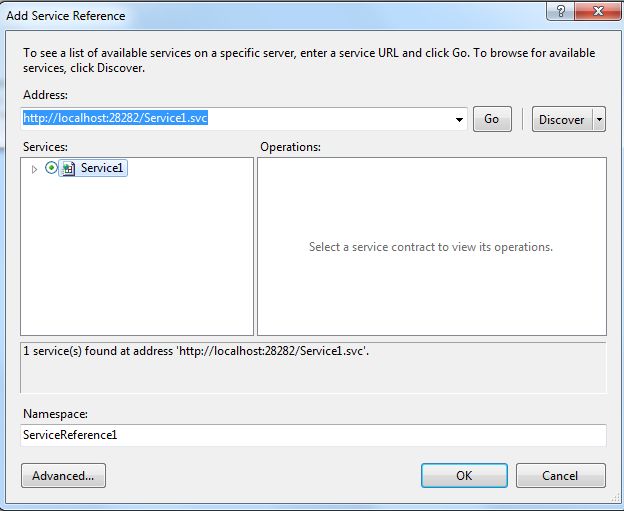Screen dimensions: 624x511
Task: Click the green endpoint circle beside Service1
Action: [x=52, y=168]
